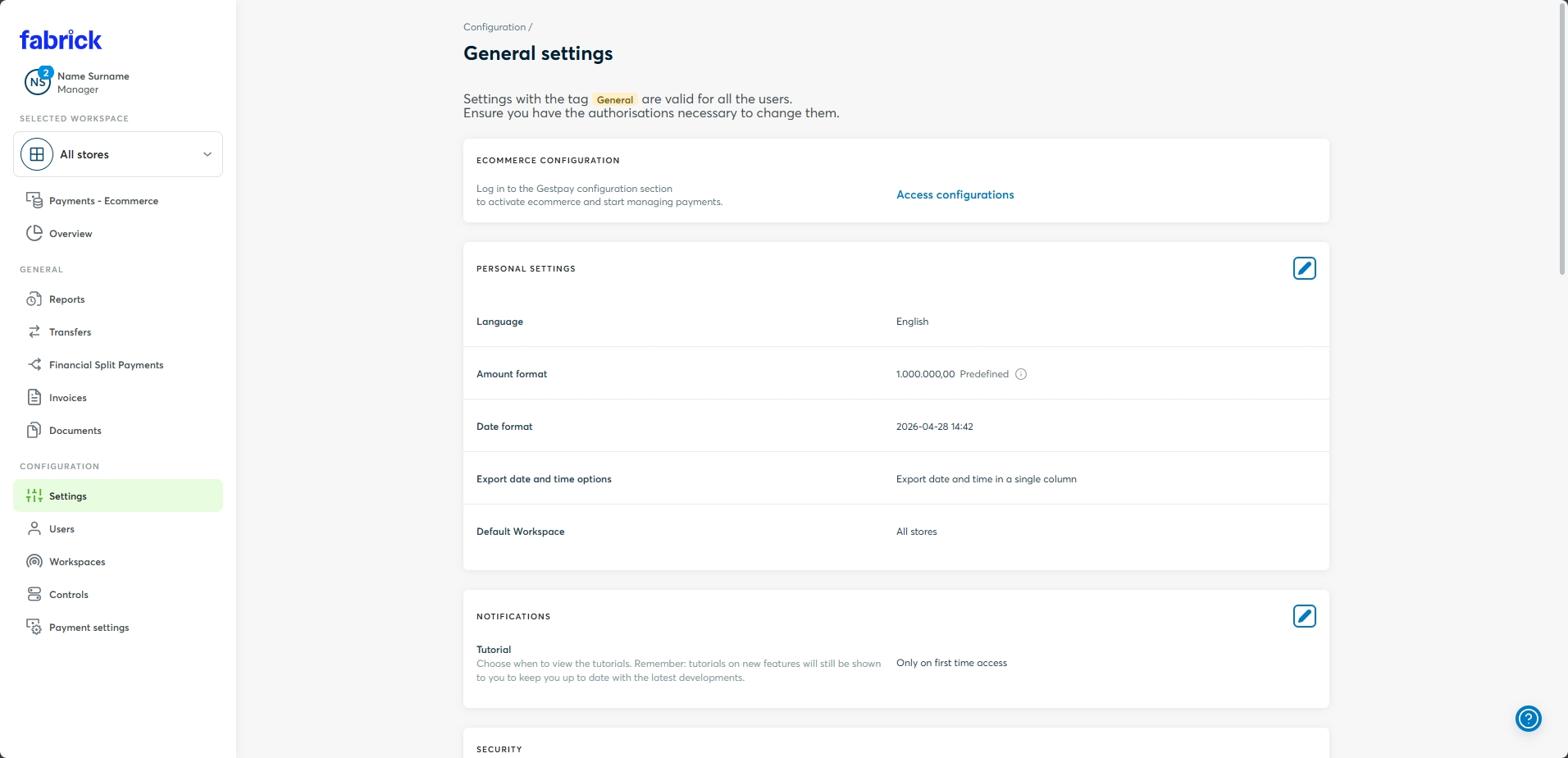
Task: Open the Reports menu item
Action: click(118, 299)
